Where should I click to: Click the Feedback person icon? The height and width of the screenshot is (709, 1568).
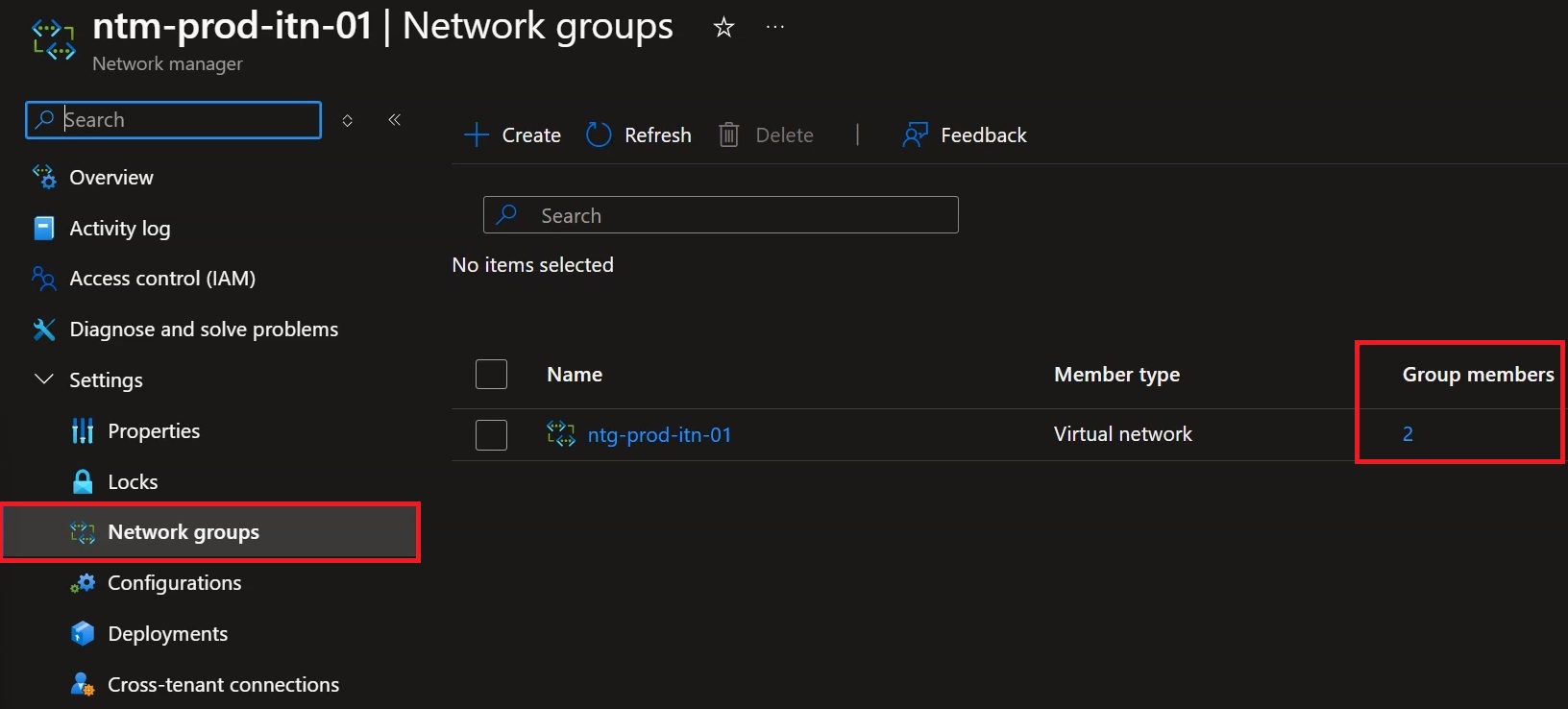click(915, 134)
